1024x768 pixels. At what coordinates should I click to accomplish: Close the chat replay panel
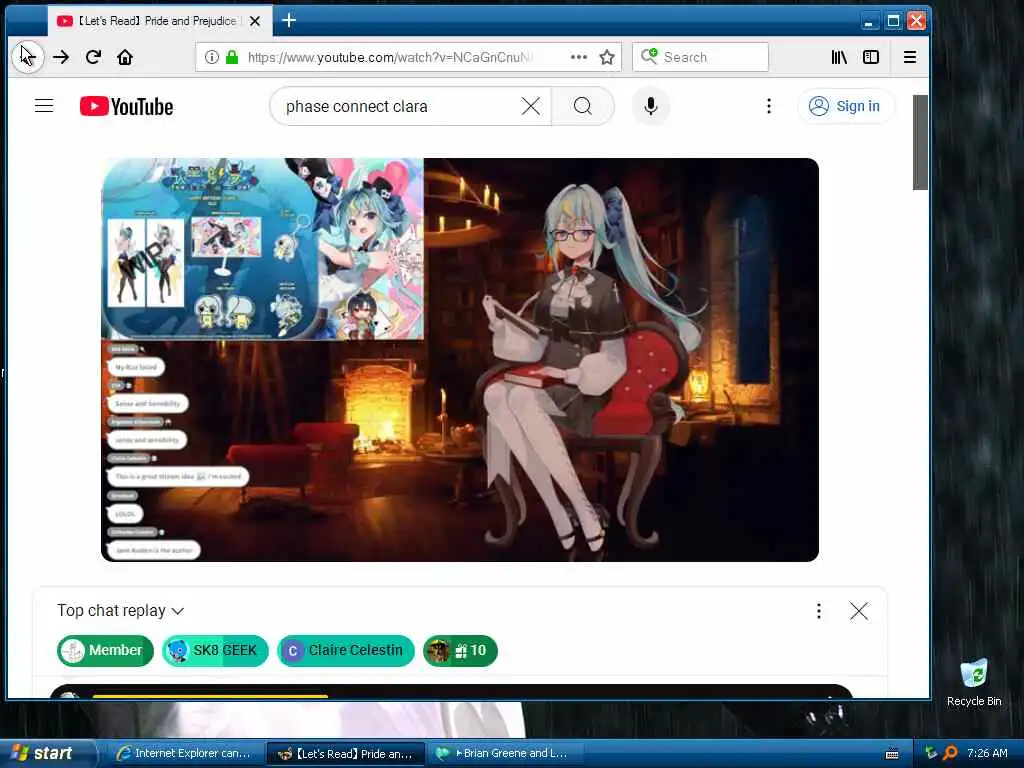tap(859, 611)
